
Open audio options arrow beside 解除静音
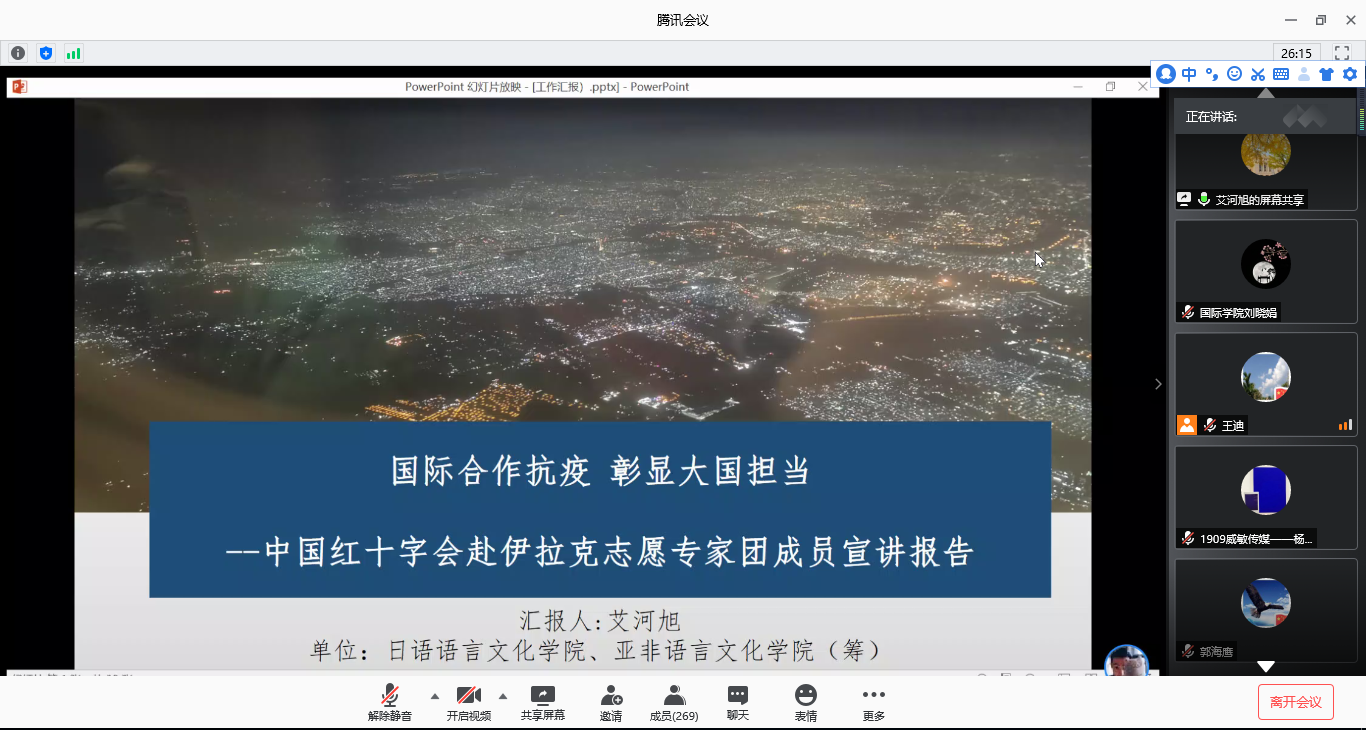click(434, 696)
